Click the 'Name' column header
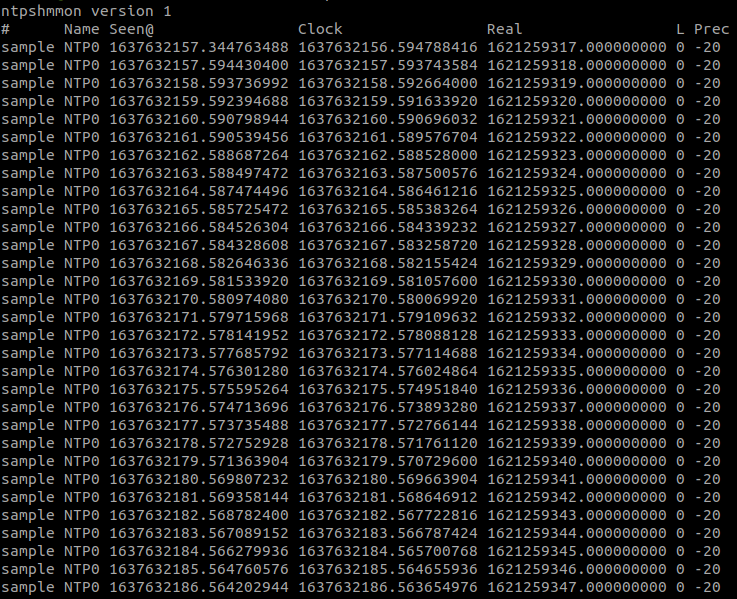Image resolution: width=737 pixels, height=599 pixels. (81, 29)
